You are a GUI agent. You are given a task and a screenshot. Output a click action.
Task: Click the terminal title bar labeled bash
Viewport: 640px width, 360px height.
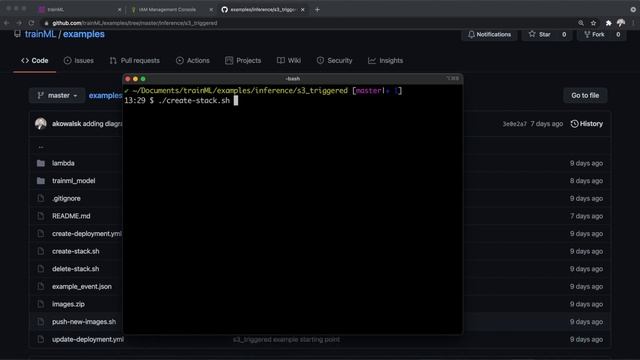point(293,79)
